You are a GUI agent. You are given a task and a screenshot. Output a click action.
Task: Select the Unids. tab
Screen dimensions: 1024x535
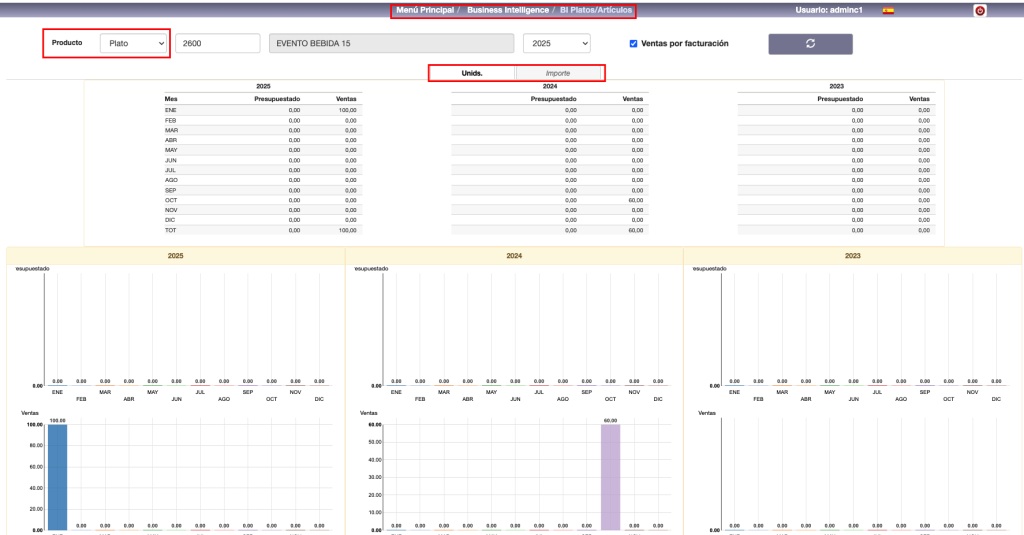coord(472,73)
